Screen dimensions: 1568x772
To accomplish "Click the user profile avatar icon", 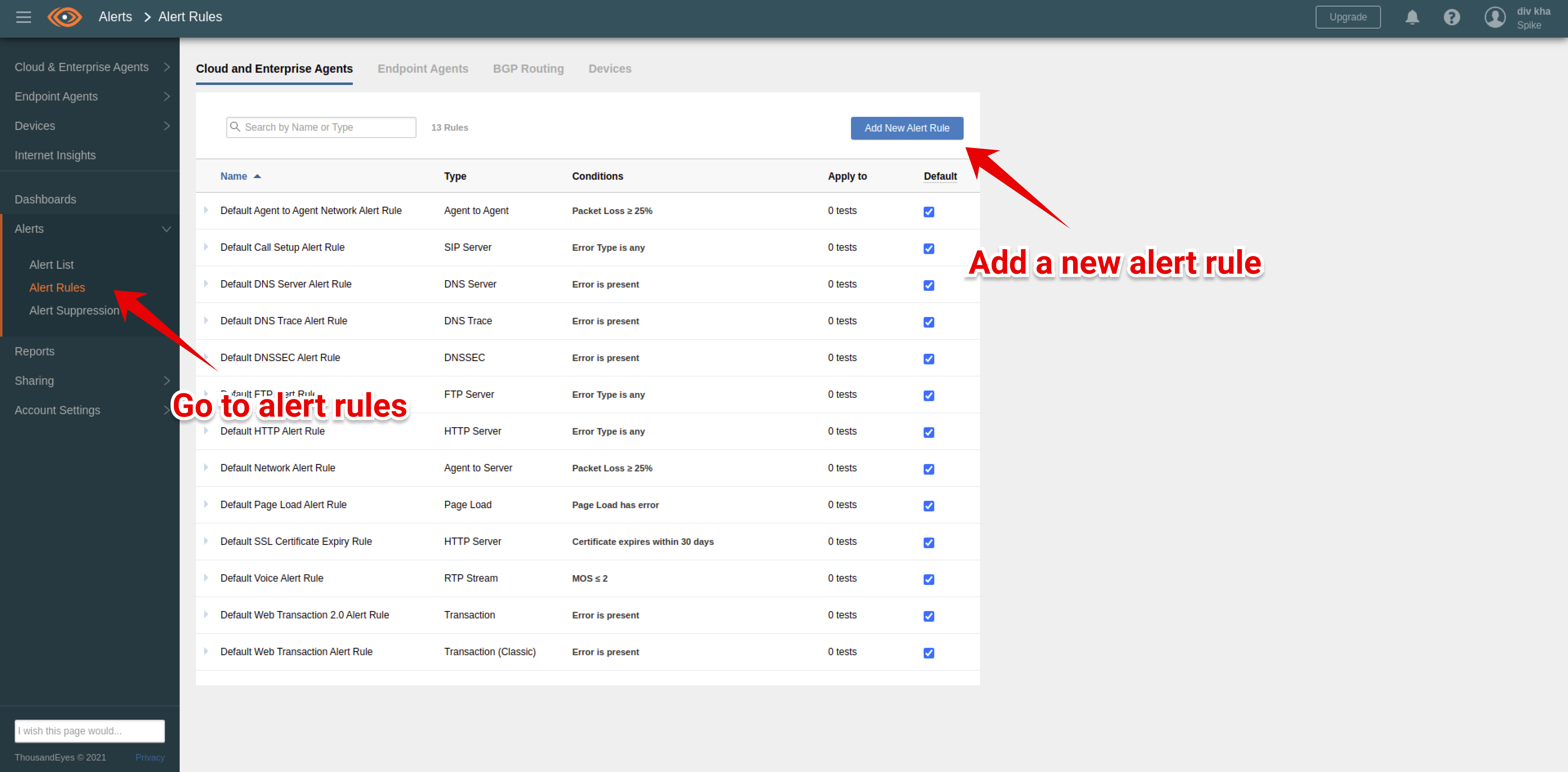I will pos(1495,17).
